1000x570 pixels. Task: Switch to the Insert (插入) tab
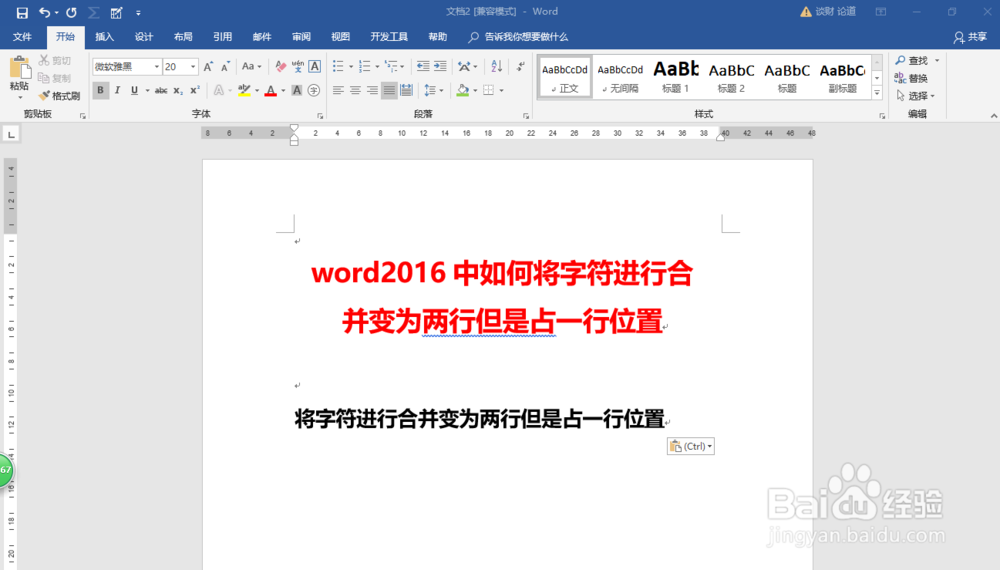105,37
